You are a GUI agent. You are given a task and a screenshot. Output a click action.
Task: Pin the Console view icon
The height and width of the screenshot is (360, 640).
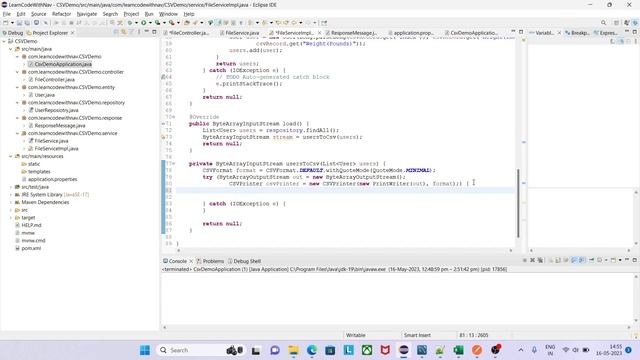(591, 260)
